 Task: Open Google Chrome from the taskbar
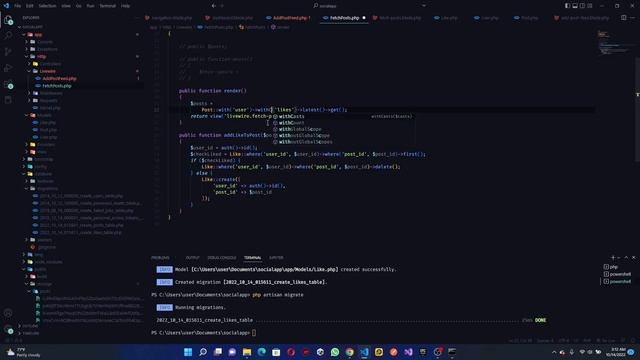(x=350, y=352)
